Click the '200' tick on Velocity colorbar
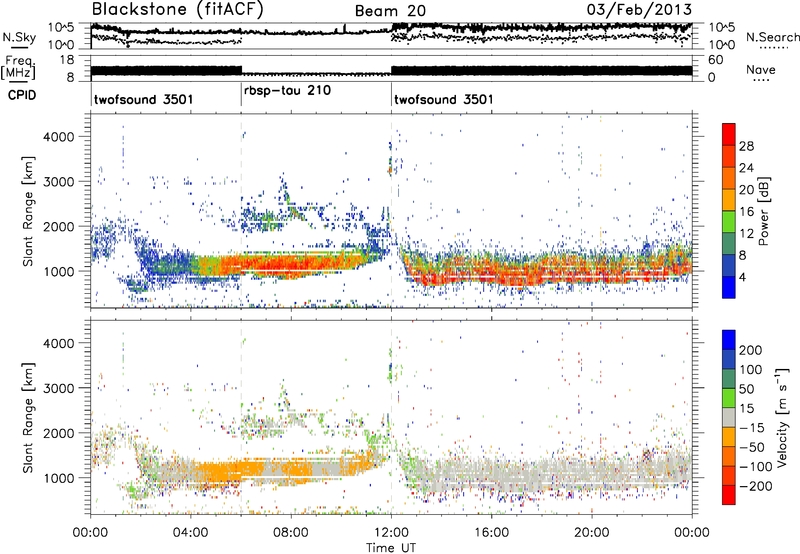Screen dimensions: 800x554 pyautogui.click(x=751, y=350)
